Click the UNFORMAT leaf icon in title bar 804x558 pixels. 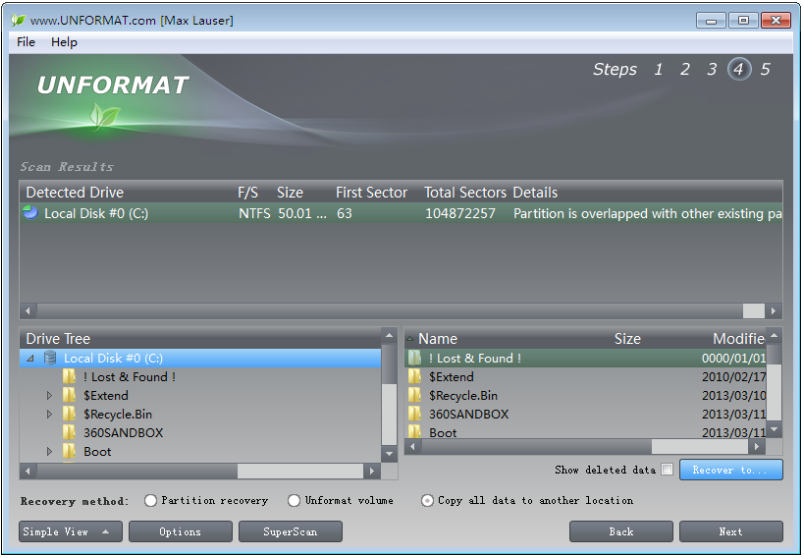point(18,21)
